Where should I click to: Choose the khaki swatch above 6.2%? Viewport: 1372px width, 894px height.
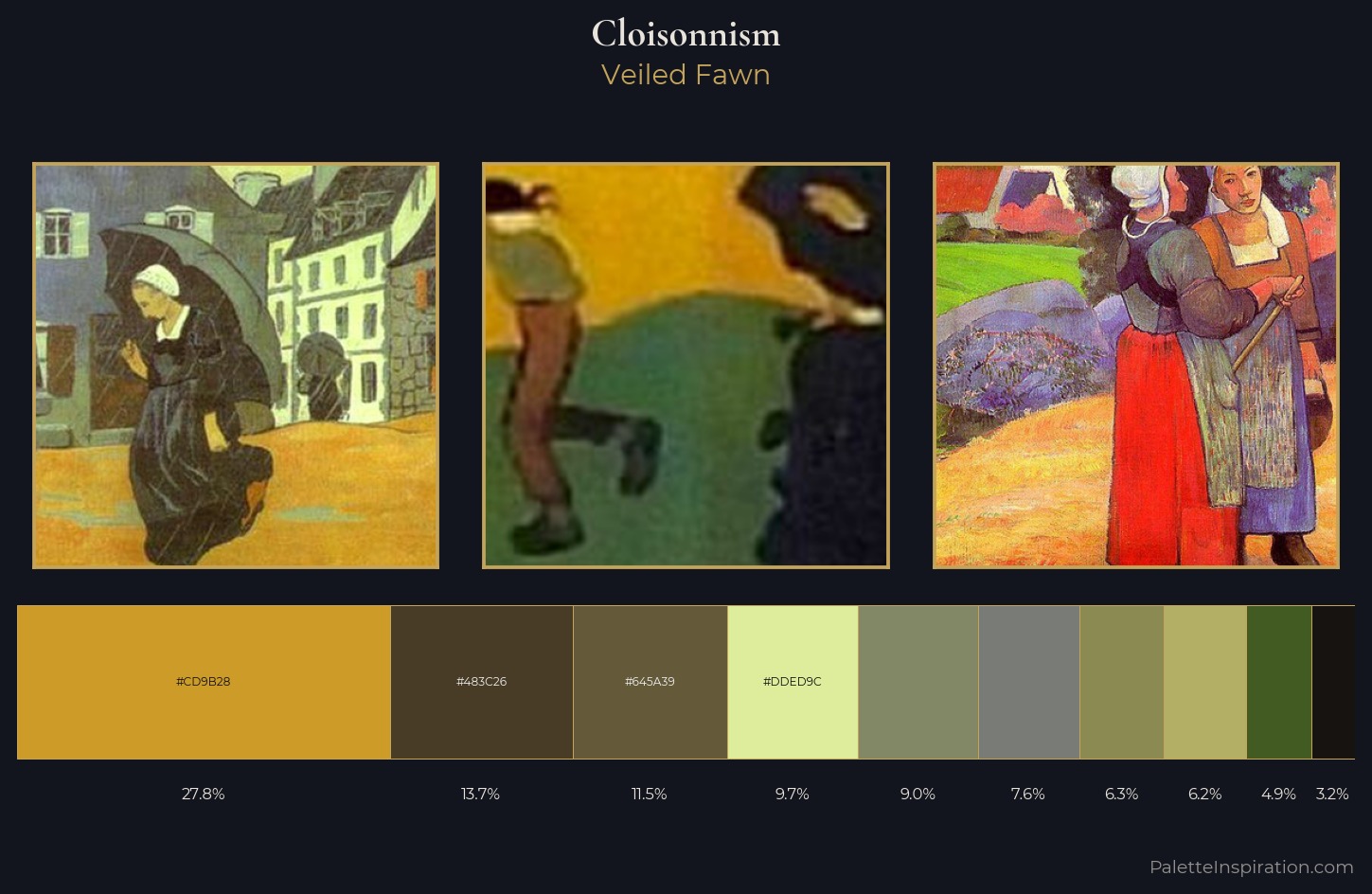1205,682
